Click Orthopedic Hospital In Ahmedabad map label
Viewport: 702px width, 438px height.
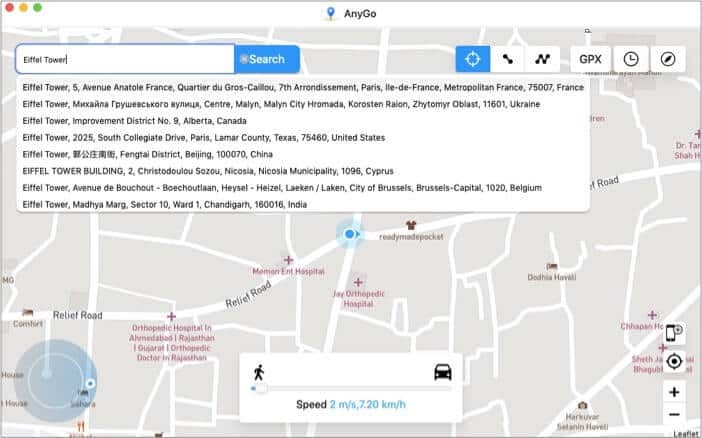pyautogui.click(x=171, y=343)
